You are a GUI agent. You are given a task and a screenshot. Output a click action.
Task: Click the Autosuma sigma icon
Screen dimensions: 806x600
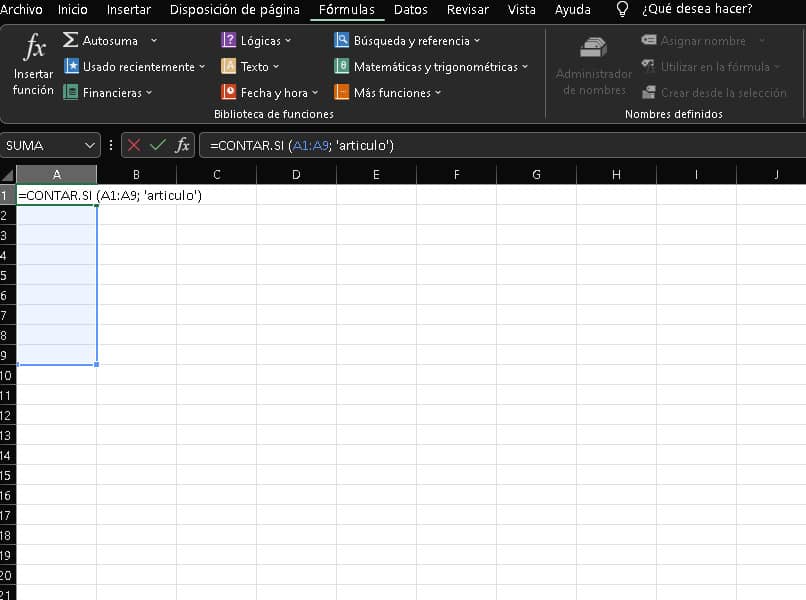point(71,41)
